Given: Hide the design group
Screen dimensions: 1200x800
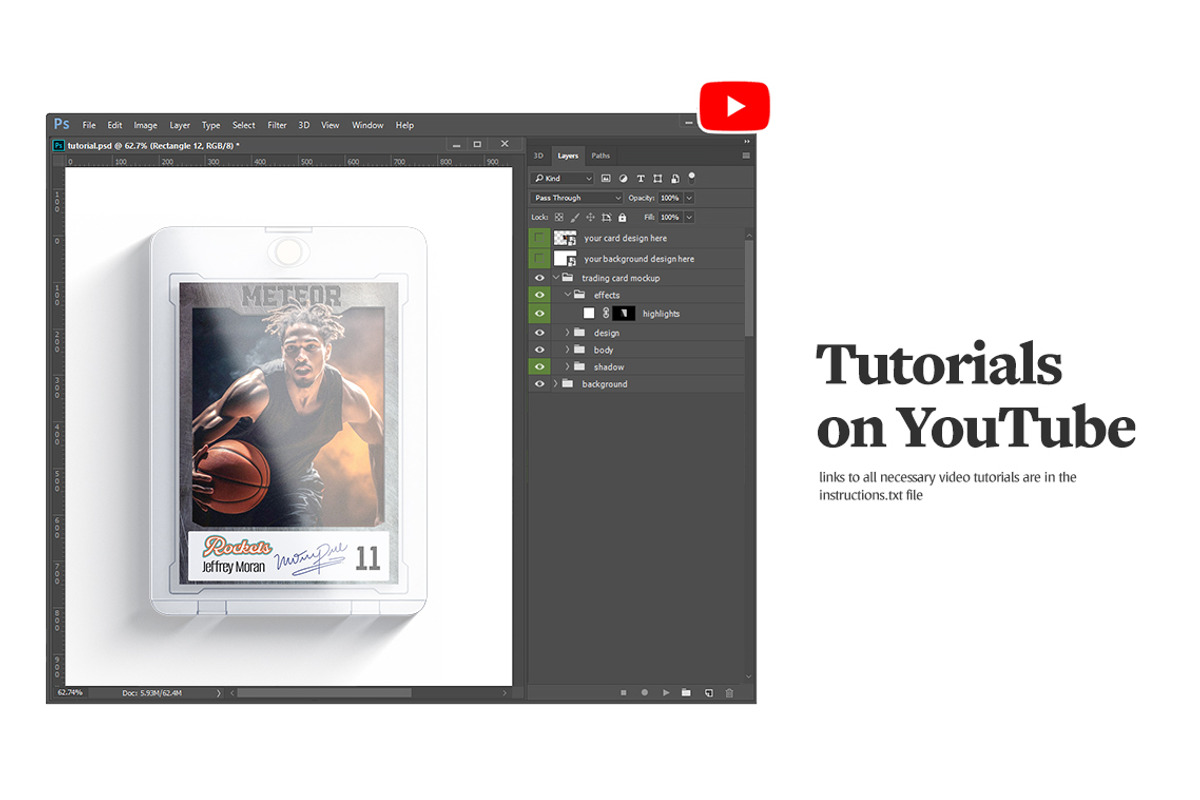Looking at the screenshot, I should 540,332.
